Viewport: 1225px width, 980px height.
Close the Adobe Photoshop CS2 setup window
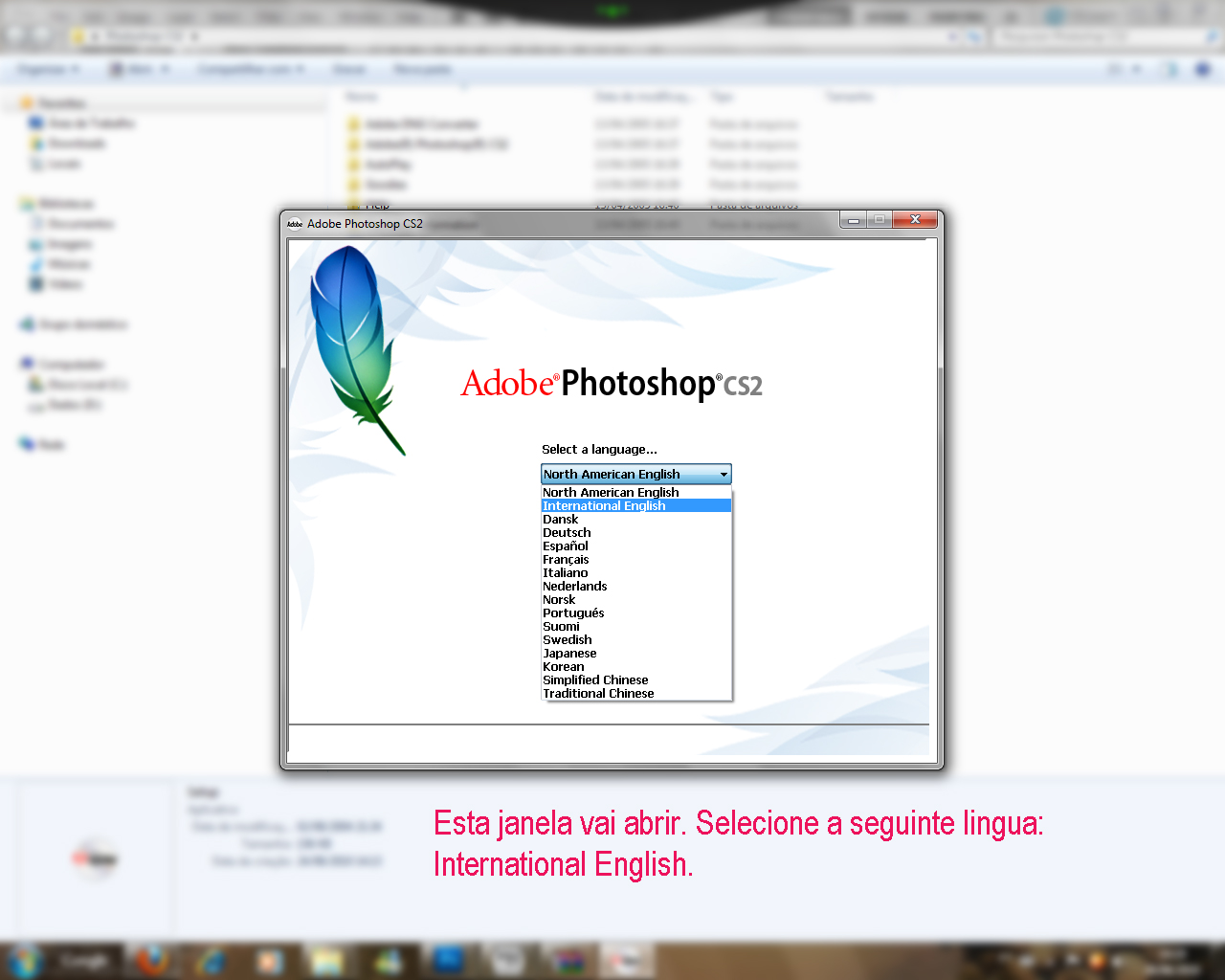click(x=915, y=220)
